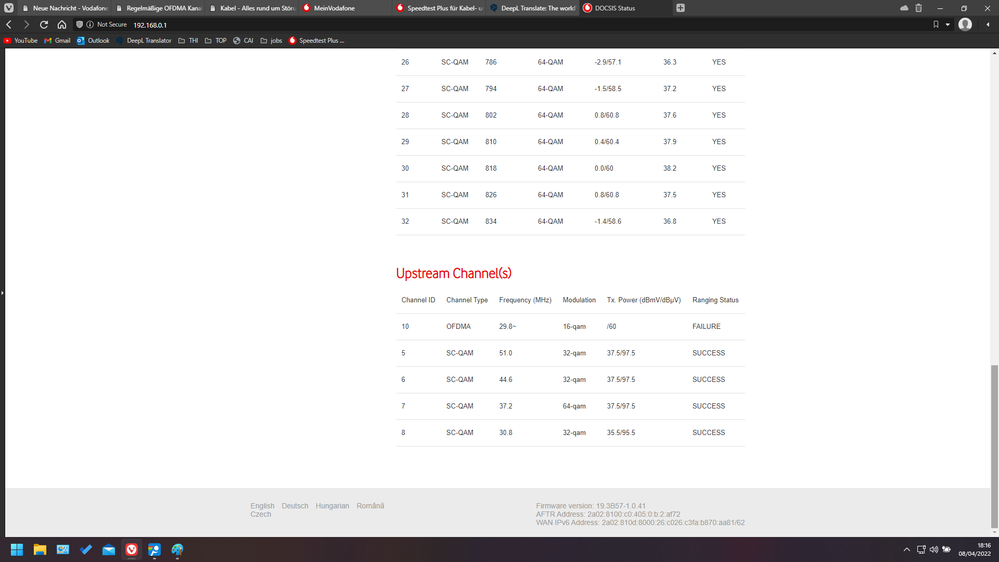Screen dimensions: 999x562
Task: Select the DOCSIS Status tab
Action: coord(626,8)
